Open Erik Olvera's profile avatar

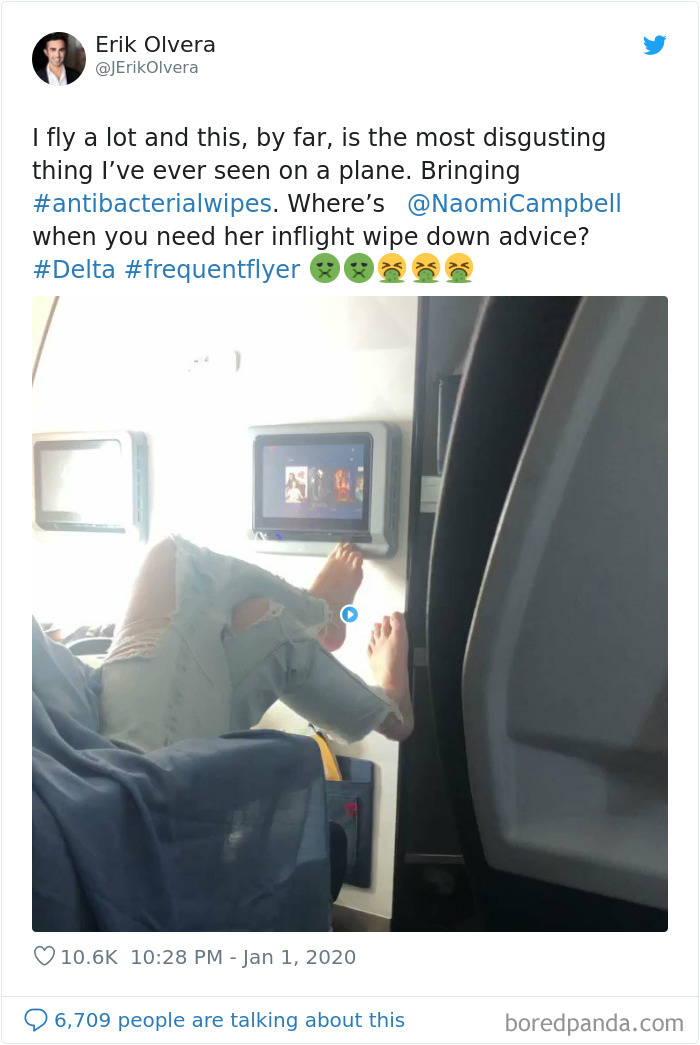tap(59, 59)
